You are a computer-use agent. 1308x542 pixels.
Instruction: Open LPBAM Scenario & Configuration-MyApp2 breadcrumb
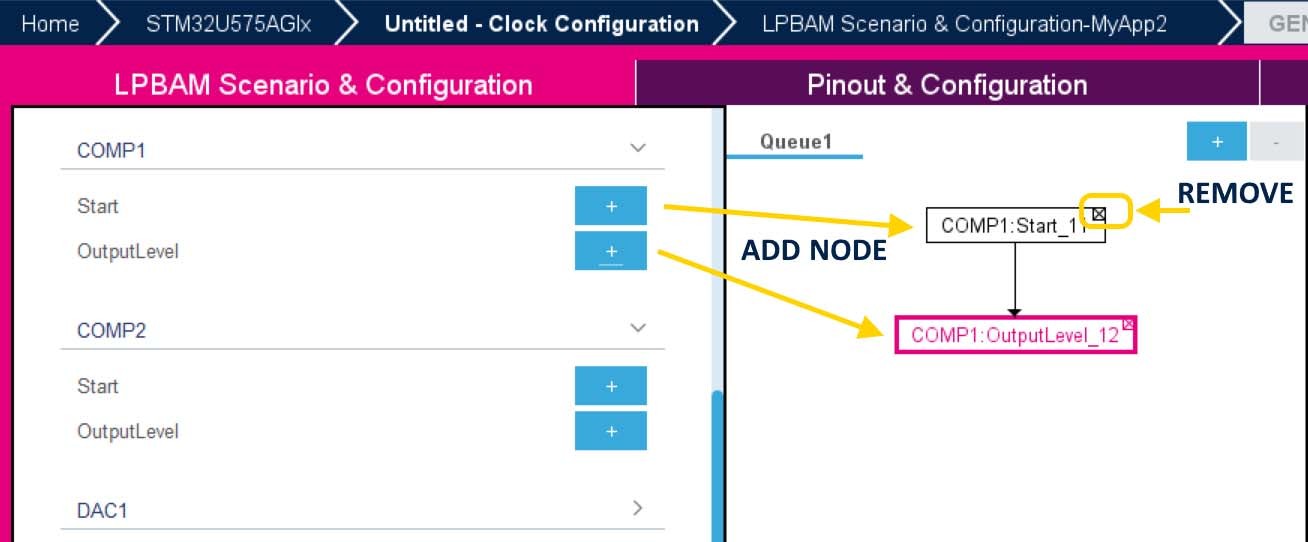tap(964, 24)
